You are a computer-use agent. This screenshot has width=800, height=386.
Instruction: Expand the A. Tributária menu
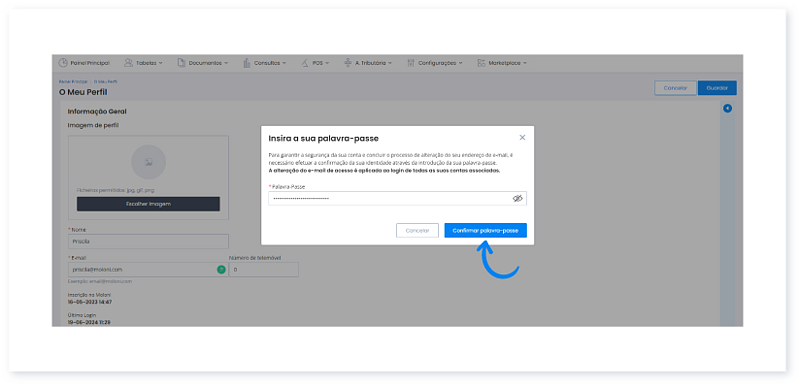click(x=368, y=63)
